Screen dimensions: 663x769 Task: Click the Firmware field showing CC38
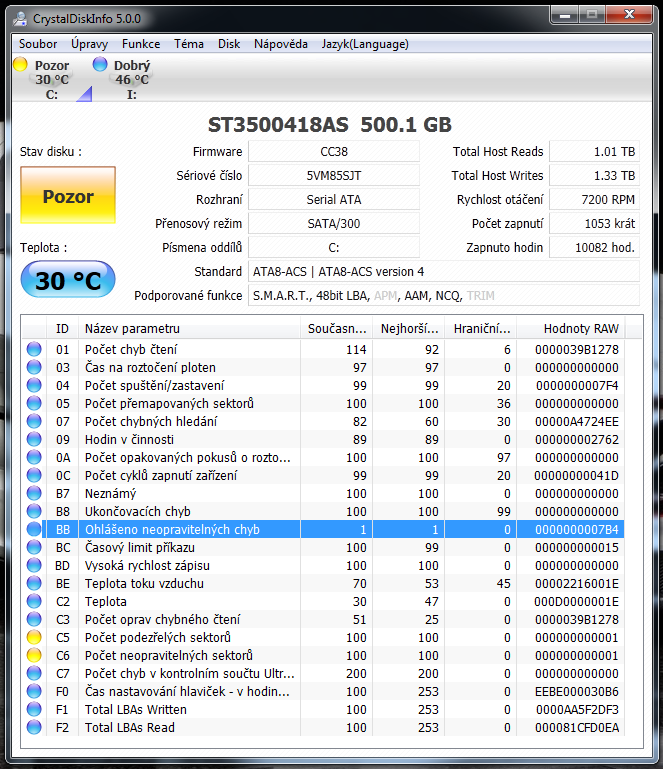pos(334,152)
